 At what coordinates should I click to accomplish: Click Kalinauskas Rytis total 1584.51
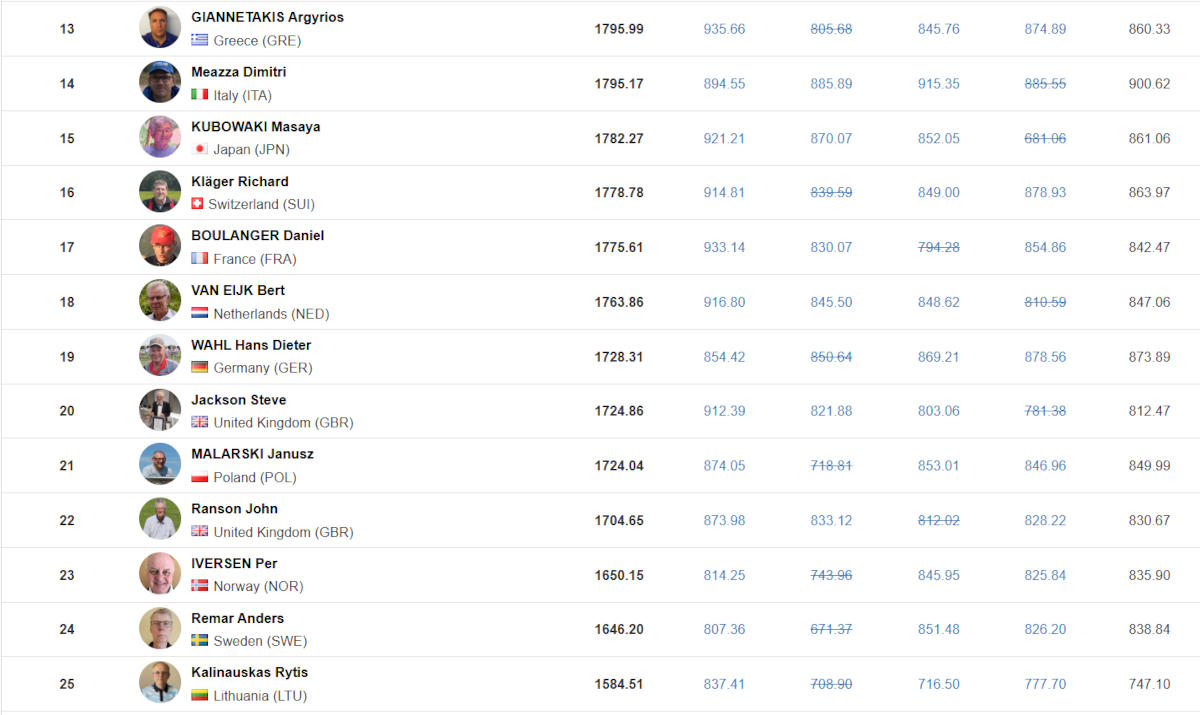pyautogui.click(x=619, y=684)
